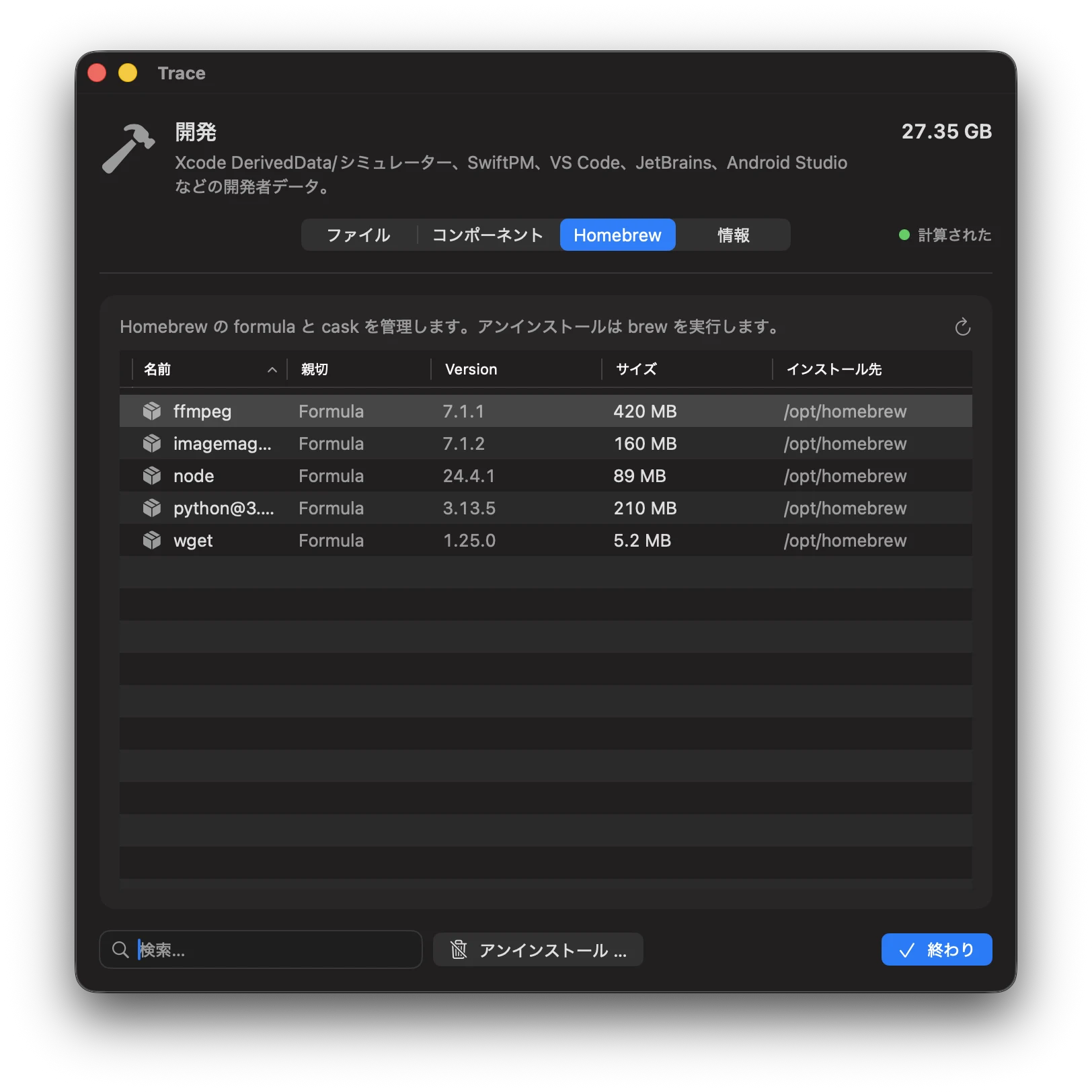Image resolution: width=1092 pixels, height=1092 pixels.
Task: Click the 5.2 MB size cell
Action: point(642,540)
